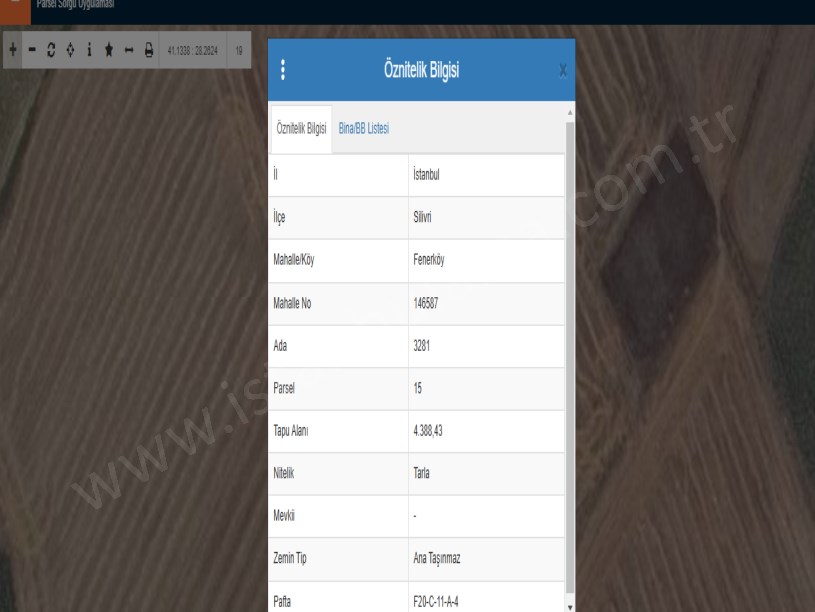Close the Öznitelik Bilgisi dialog

click(562, 70)
